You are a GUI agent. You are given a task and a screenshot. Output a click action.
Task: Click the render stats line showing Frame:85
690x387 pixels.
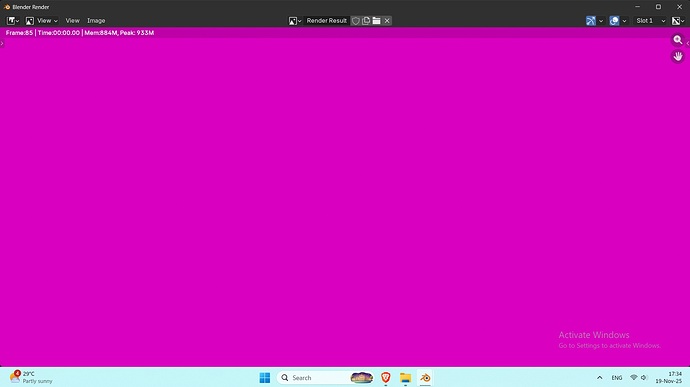click(x=80, y=33)
